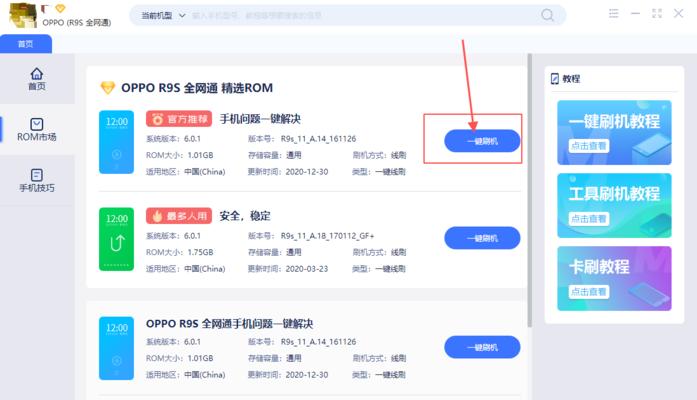Click the green phone thumbnail of 安全，稳定 ROM
This screenshot has width=697, height=400.
point(116,239)
